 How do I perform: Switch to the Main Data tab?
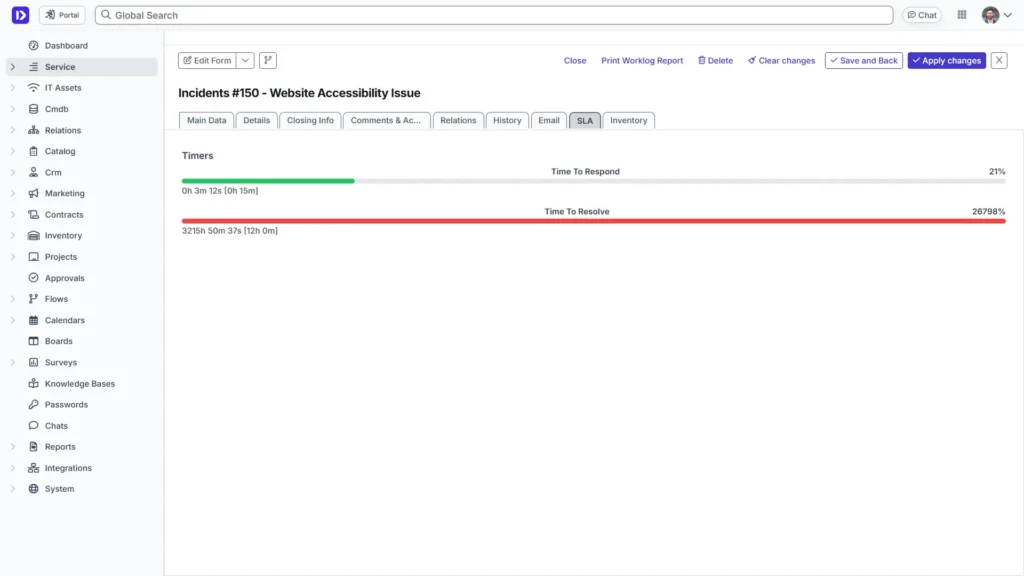(206, 120)
